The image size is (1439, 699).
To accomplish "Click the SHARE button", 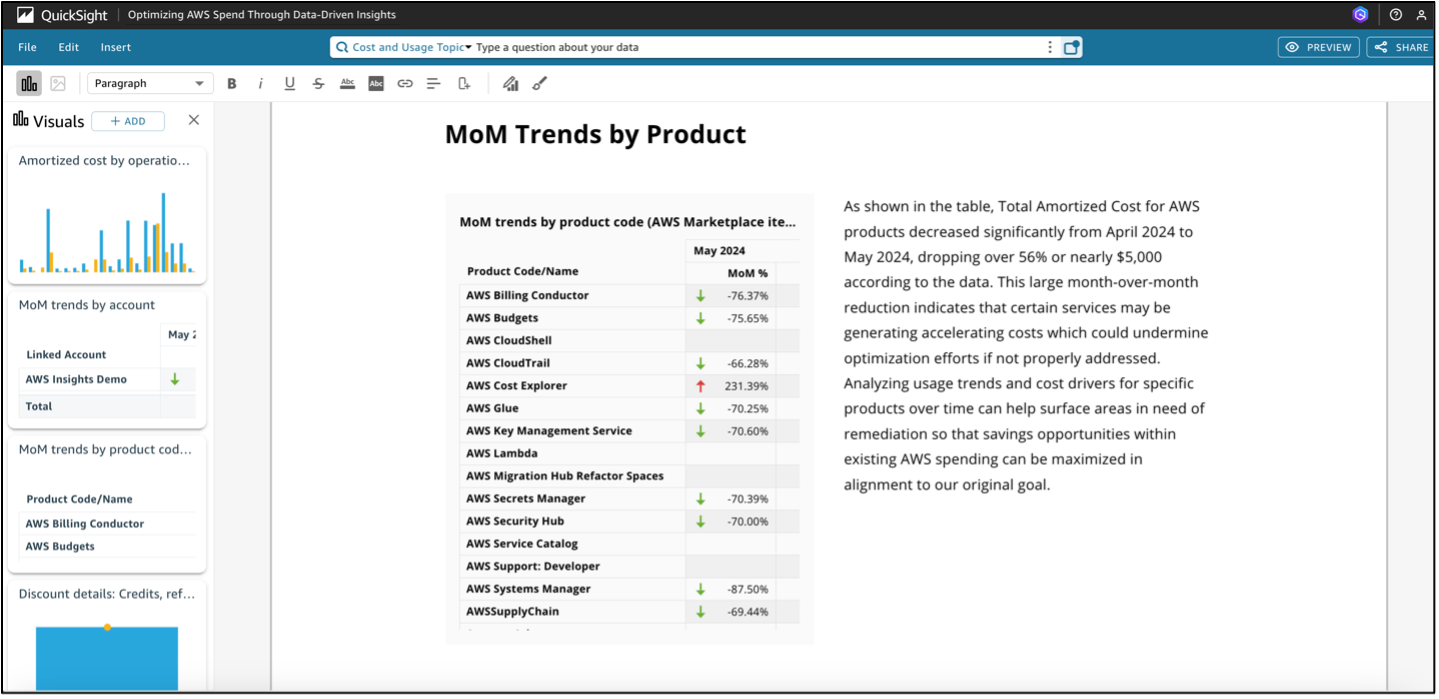I will click(x=1402, y=47).
